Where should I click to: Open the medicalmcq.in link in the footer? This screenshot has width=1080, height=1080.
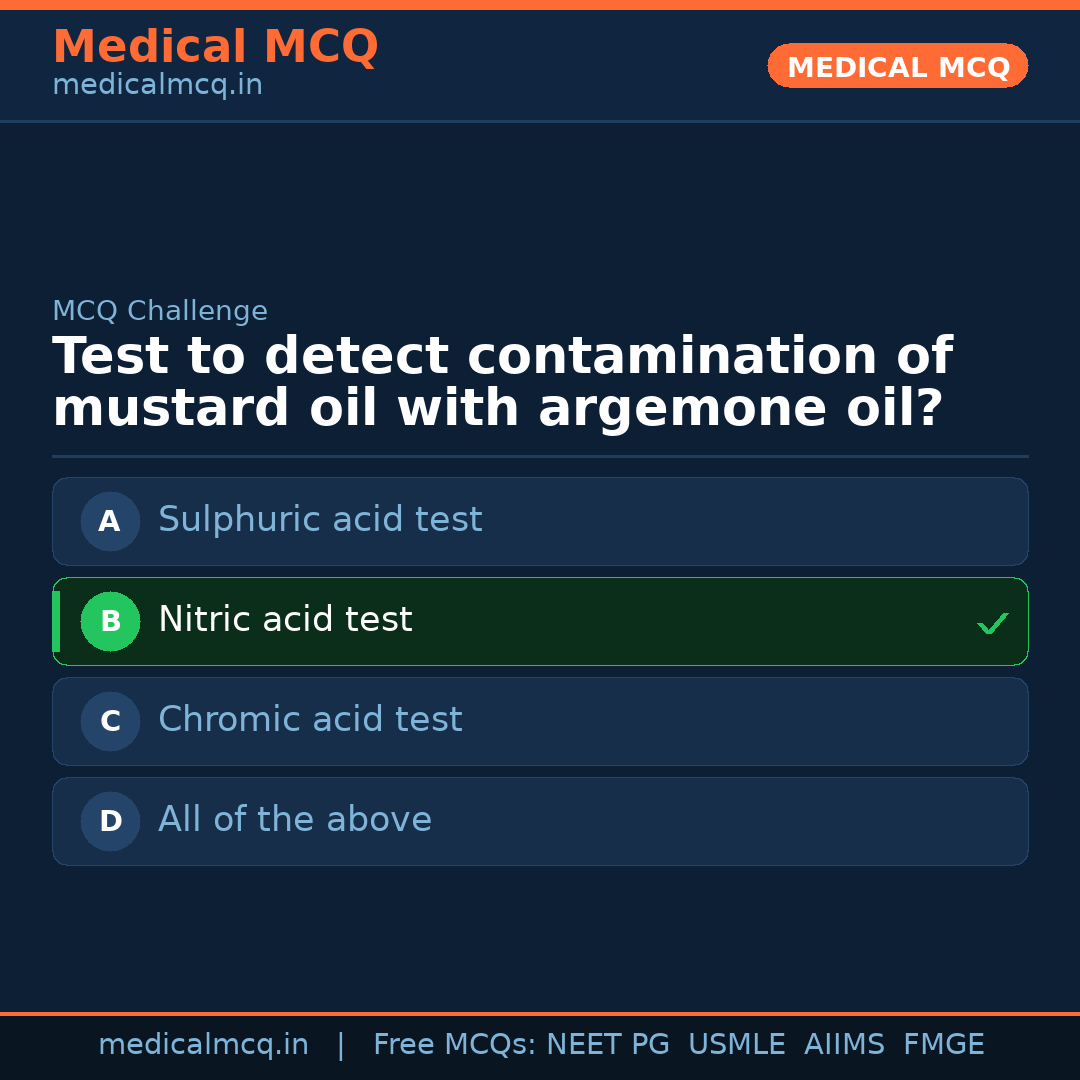click(203, 1045)
